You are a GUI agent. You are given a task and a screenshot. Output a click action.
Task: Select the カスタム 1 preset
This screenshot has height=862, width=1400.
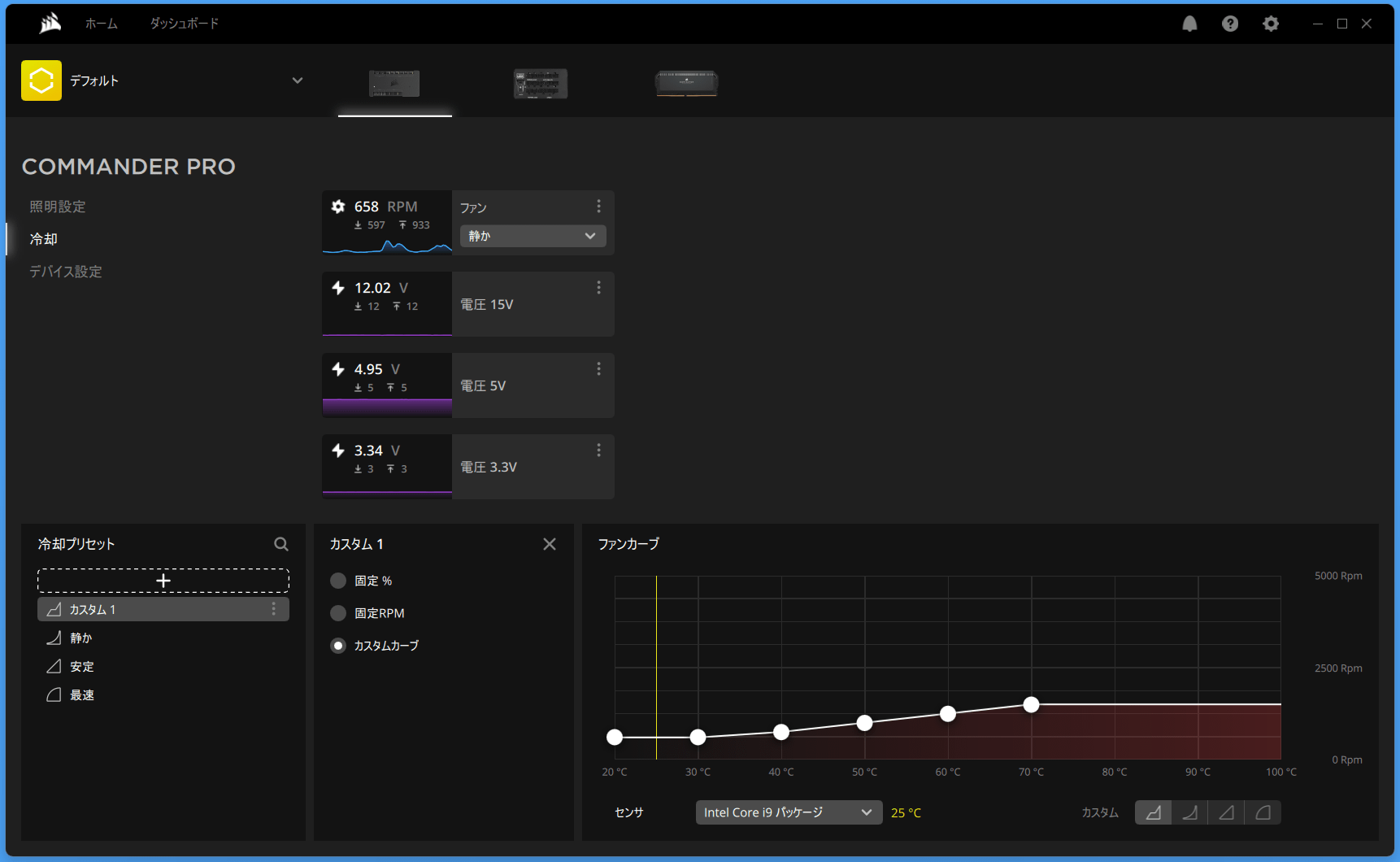coord(163,609)
